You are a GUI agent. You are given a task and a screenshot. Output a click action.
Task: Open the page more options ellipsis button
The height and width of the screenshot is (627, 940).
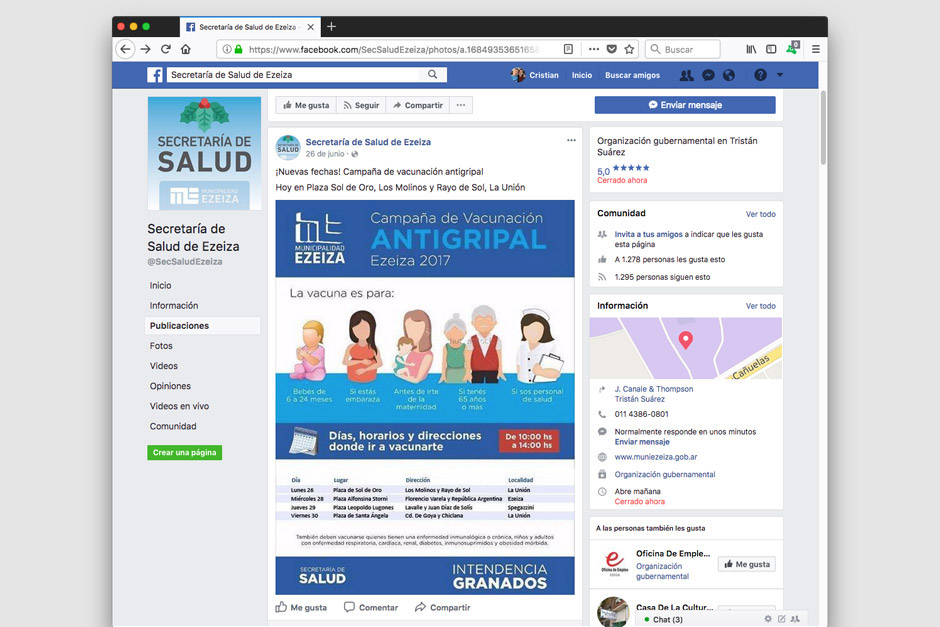click(460, 105)
